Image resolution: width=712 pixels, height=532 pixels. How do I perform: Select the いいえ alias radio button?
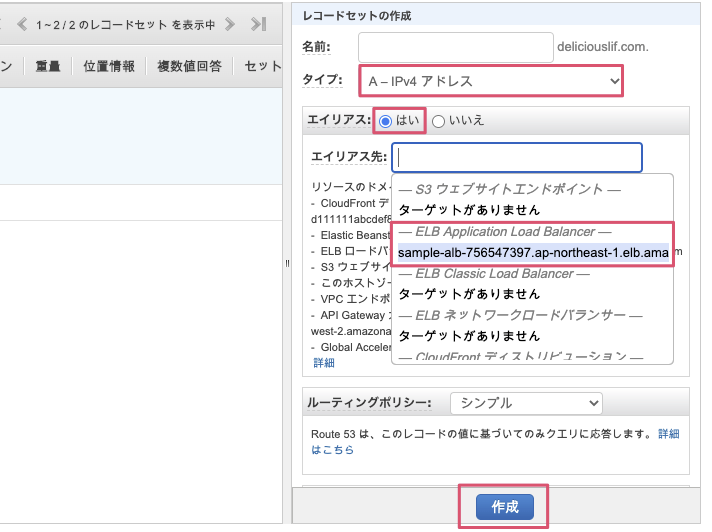pos(439,120)
